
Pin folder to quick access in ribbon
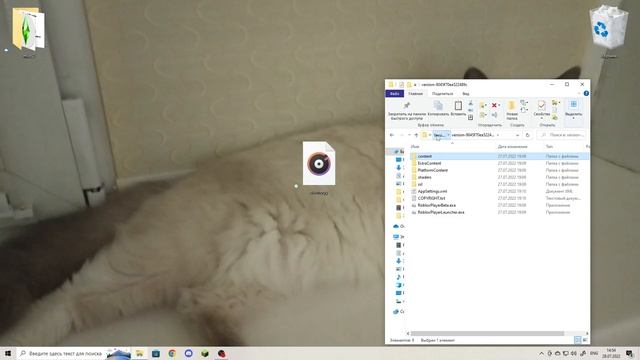click(407, 110)
